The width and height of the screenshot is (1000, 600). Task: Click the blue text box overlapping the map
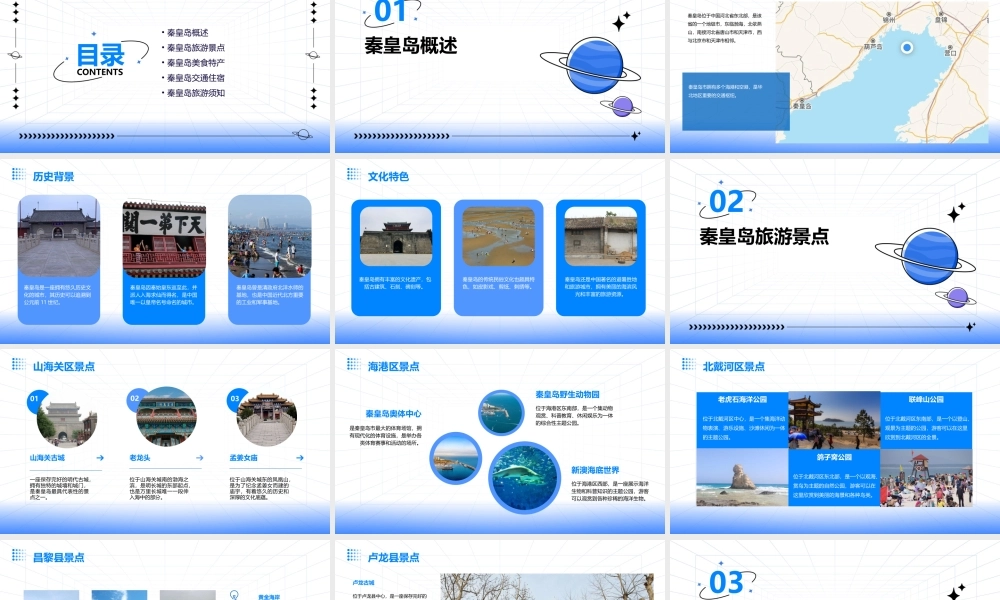tap(736, 101)
